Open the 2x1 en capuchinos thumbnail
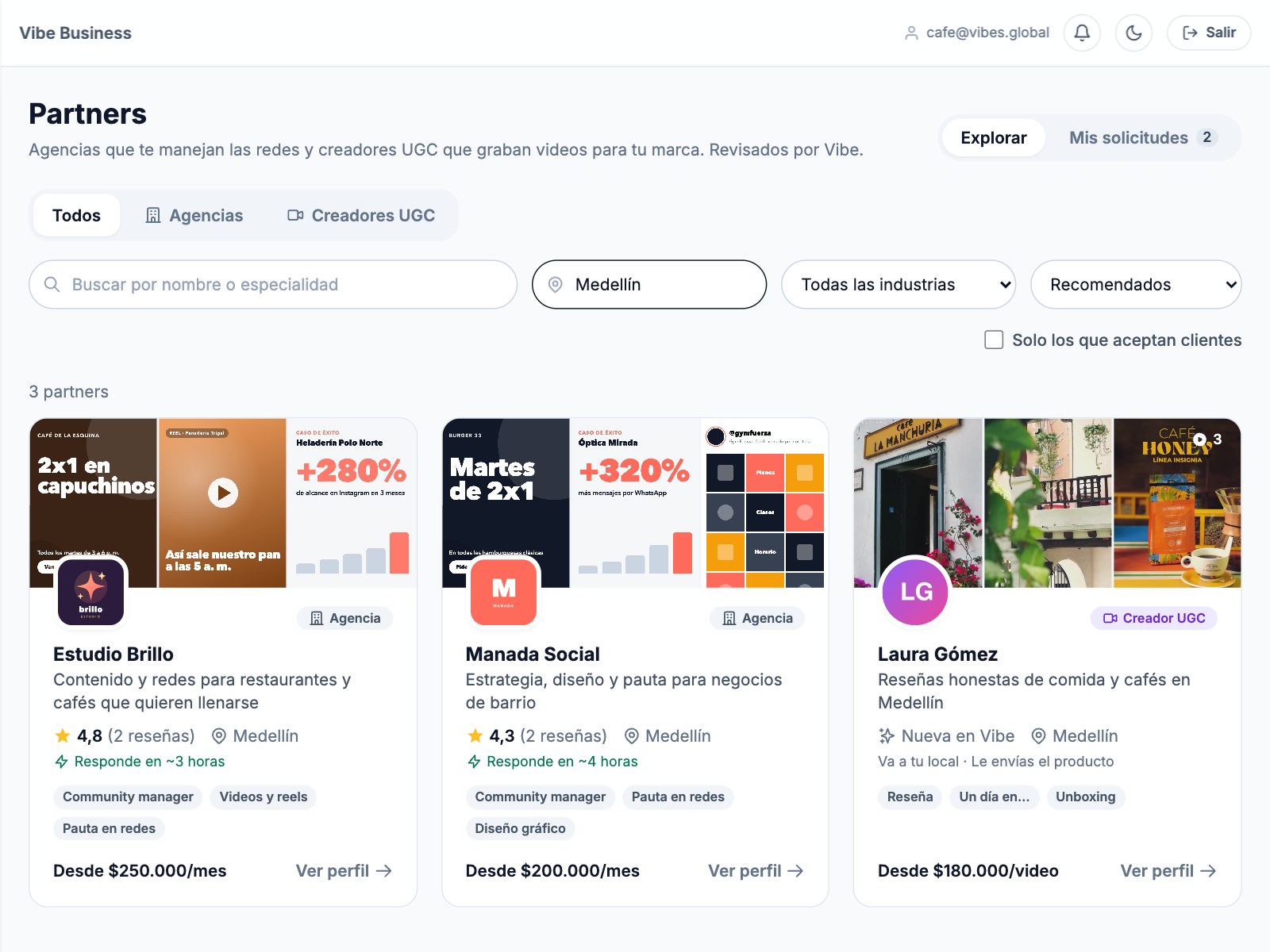This screenshot has height=952, width=1270. (x=94, y=503)
